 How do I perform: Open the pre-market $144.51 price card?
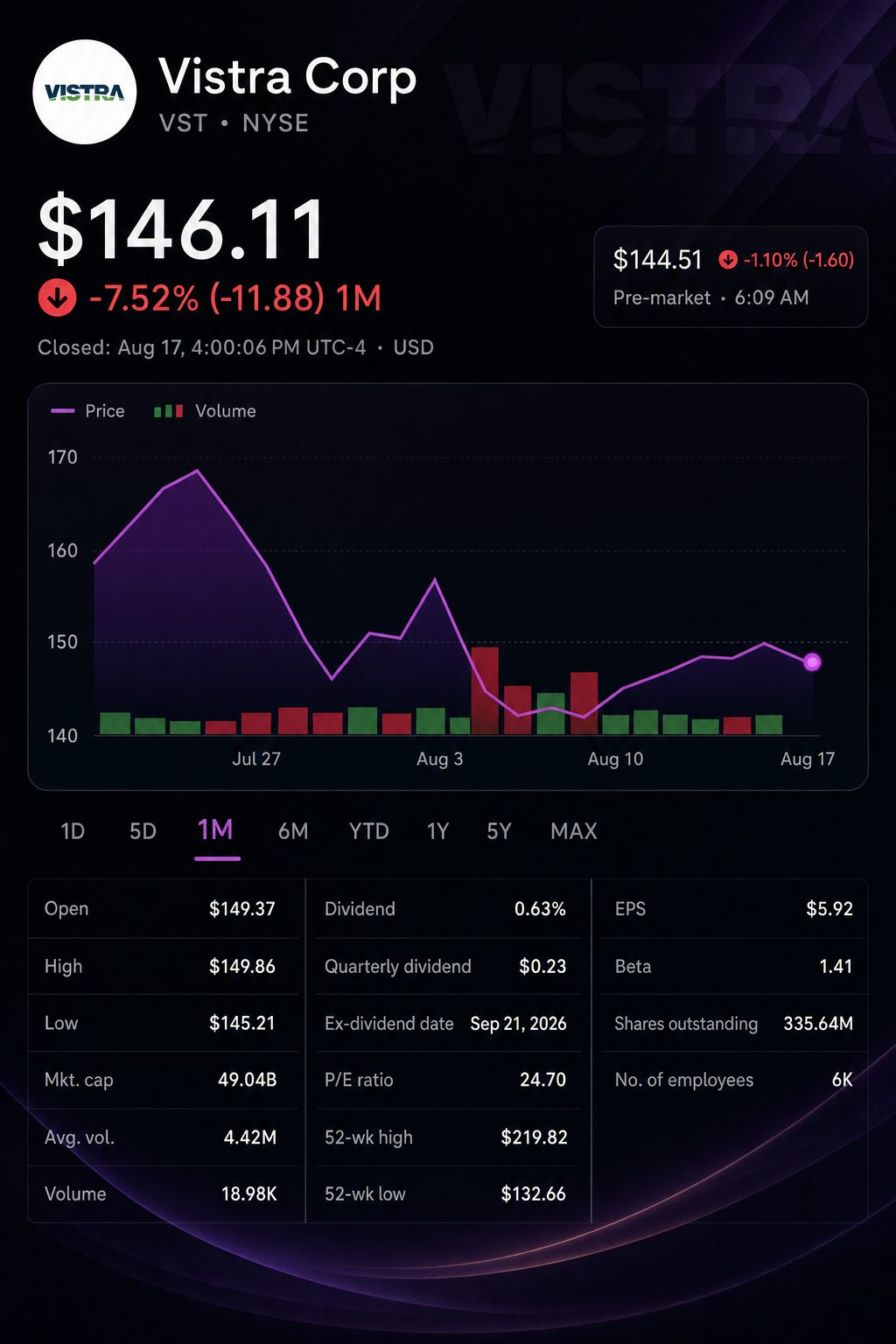tap(731, 276)
